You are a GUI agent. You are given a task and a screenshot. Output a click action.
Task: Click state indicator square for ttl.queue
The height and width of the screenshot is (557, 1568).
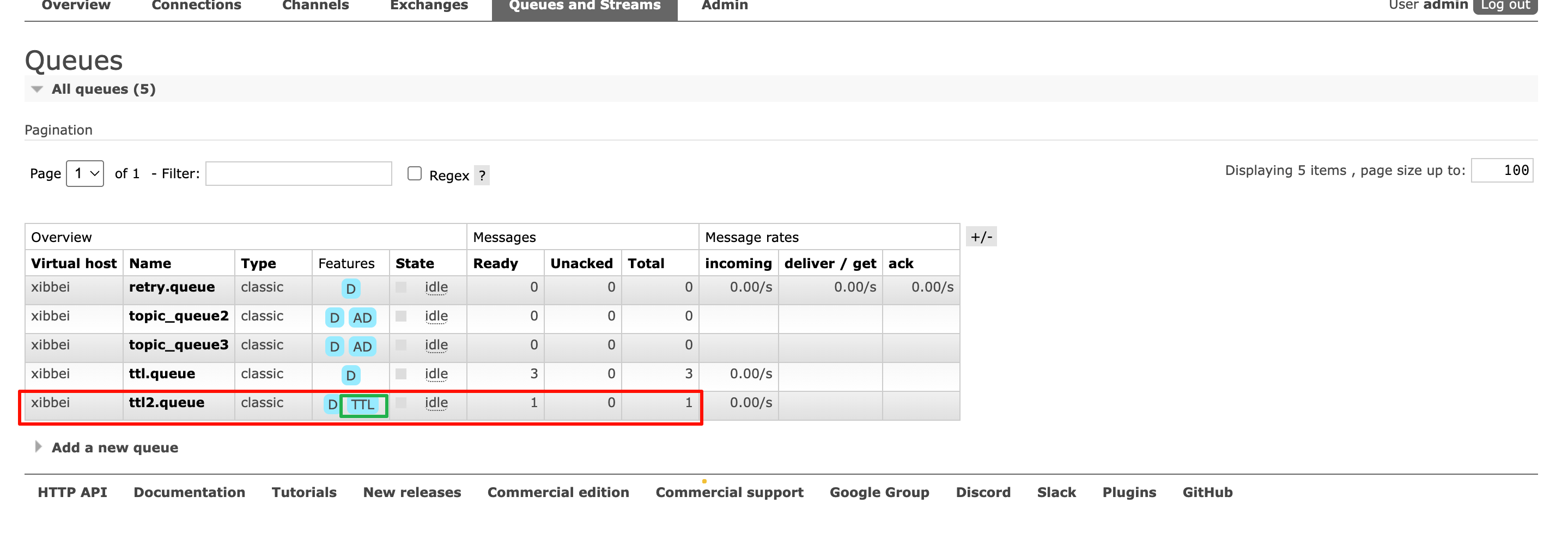click(x=401, y=374)
